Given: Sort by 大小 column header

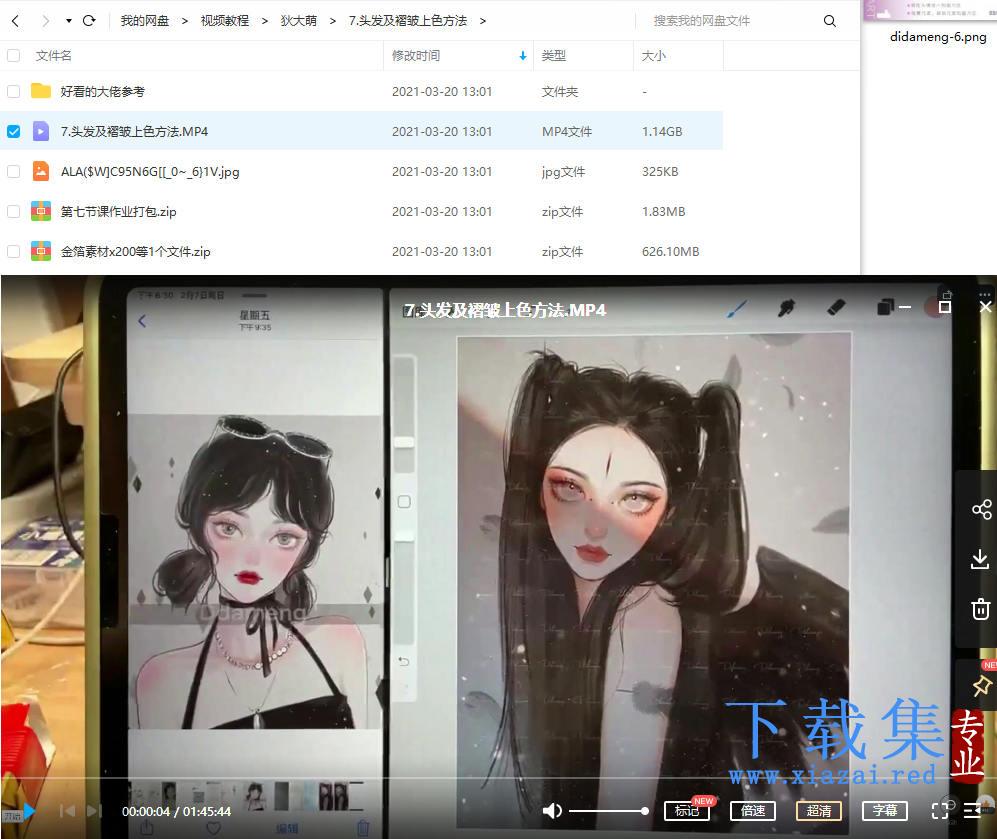Looking at the screenshot, I should [x=654, y=56].
